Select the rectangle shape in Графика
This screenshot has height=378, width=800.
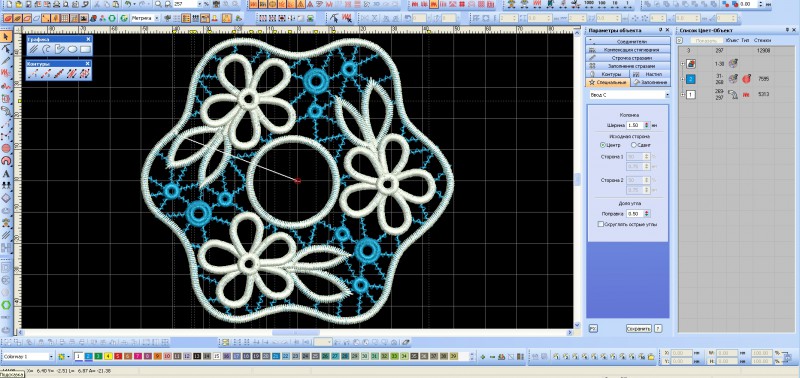pyautogui.click(x=85, y=49)
